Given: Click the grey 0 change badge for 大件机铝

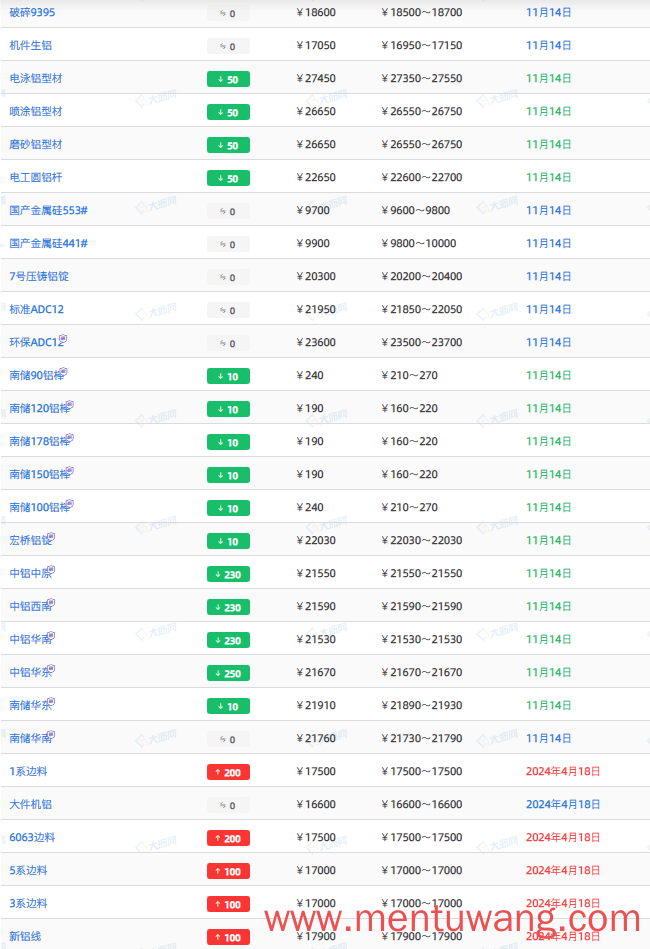Looking at the screenshot, I should (x=228, y=806).
